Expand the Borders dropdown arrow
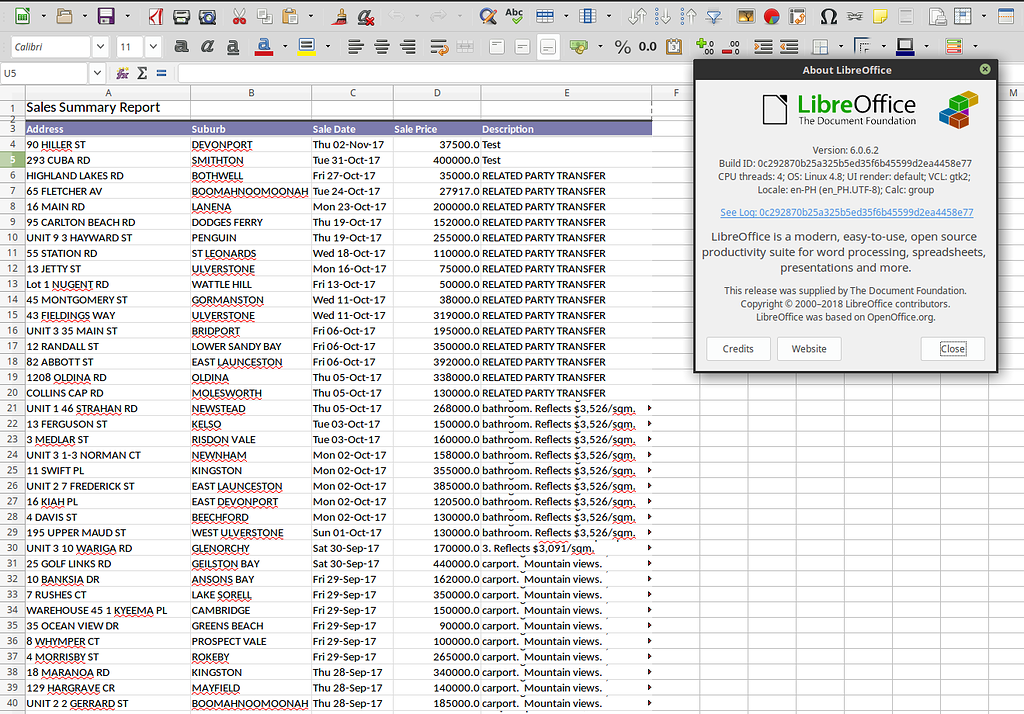The height and width of the screenshot is (714, 1024). [840, 46]
